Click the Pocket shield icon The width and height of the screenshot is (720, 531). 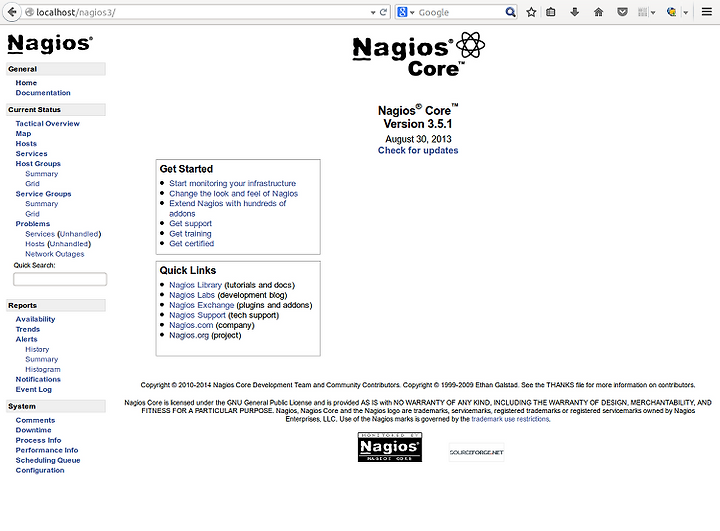coord(622,12)
